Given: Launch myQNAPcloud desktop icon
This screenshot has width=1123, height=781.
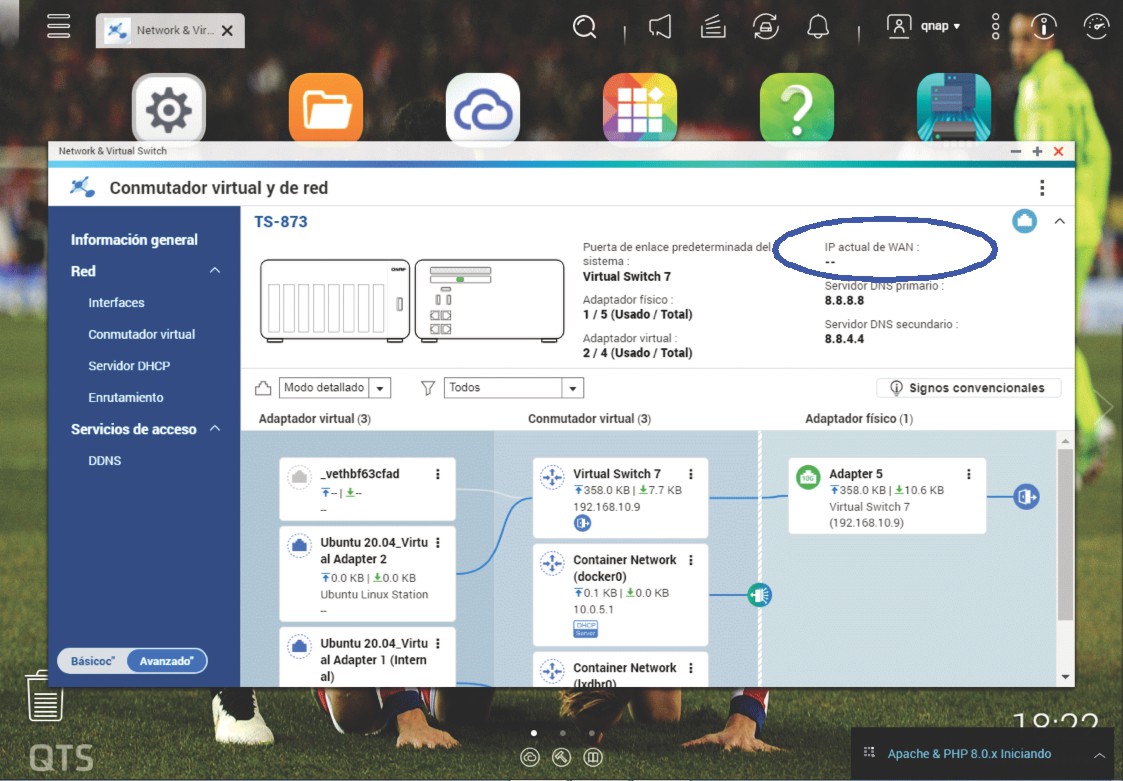Looking at the screenshot, I should 482,109.
